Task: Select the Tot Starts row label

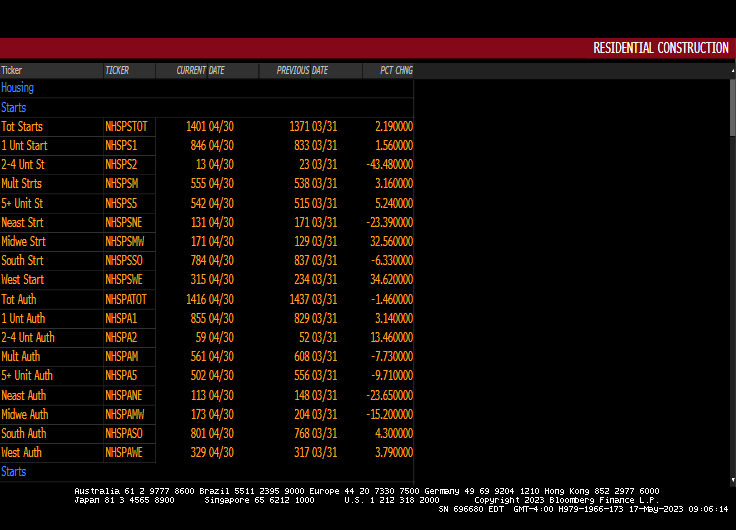Action: (x=22, y=127)
